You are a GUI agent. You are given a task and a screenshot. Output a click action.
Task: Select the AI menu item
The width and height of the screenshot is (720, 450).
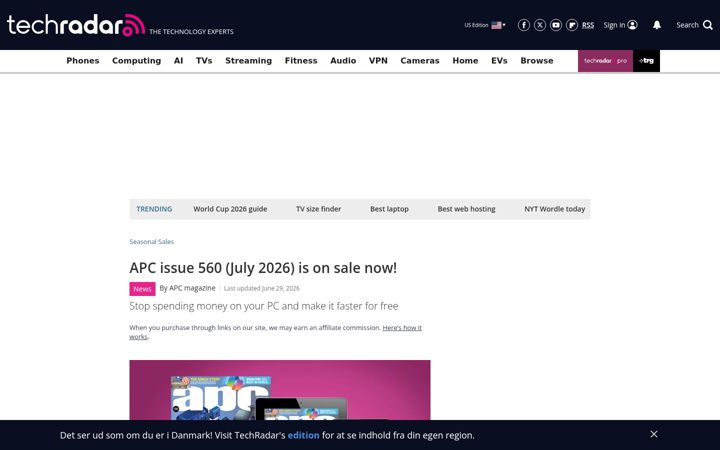tap(179, 61)
